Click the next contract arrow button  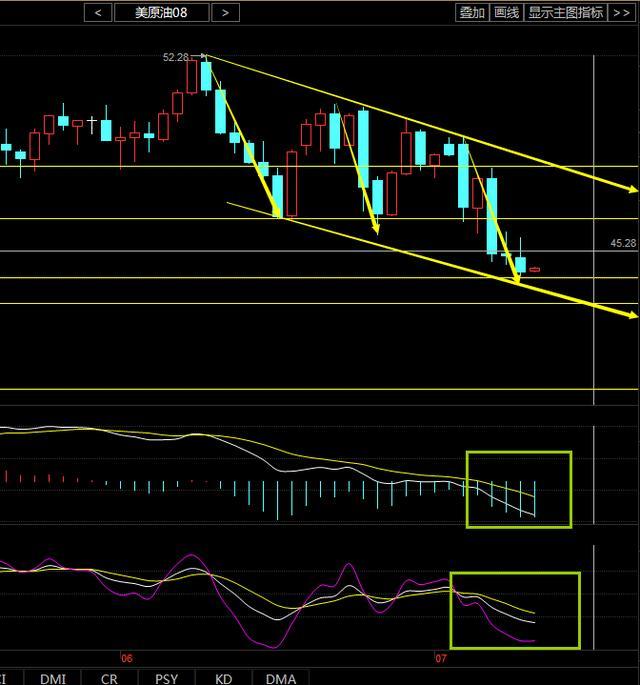pyautogui.click(x=226, y=12)
